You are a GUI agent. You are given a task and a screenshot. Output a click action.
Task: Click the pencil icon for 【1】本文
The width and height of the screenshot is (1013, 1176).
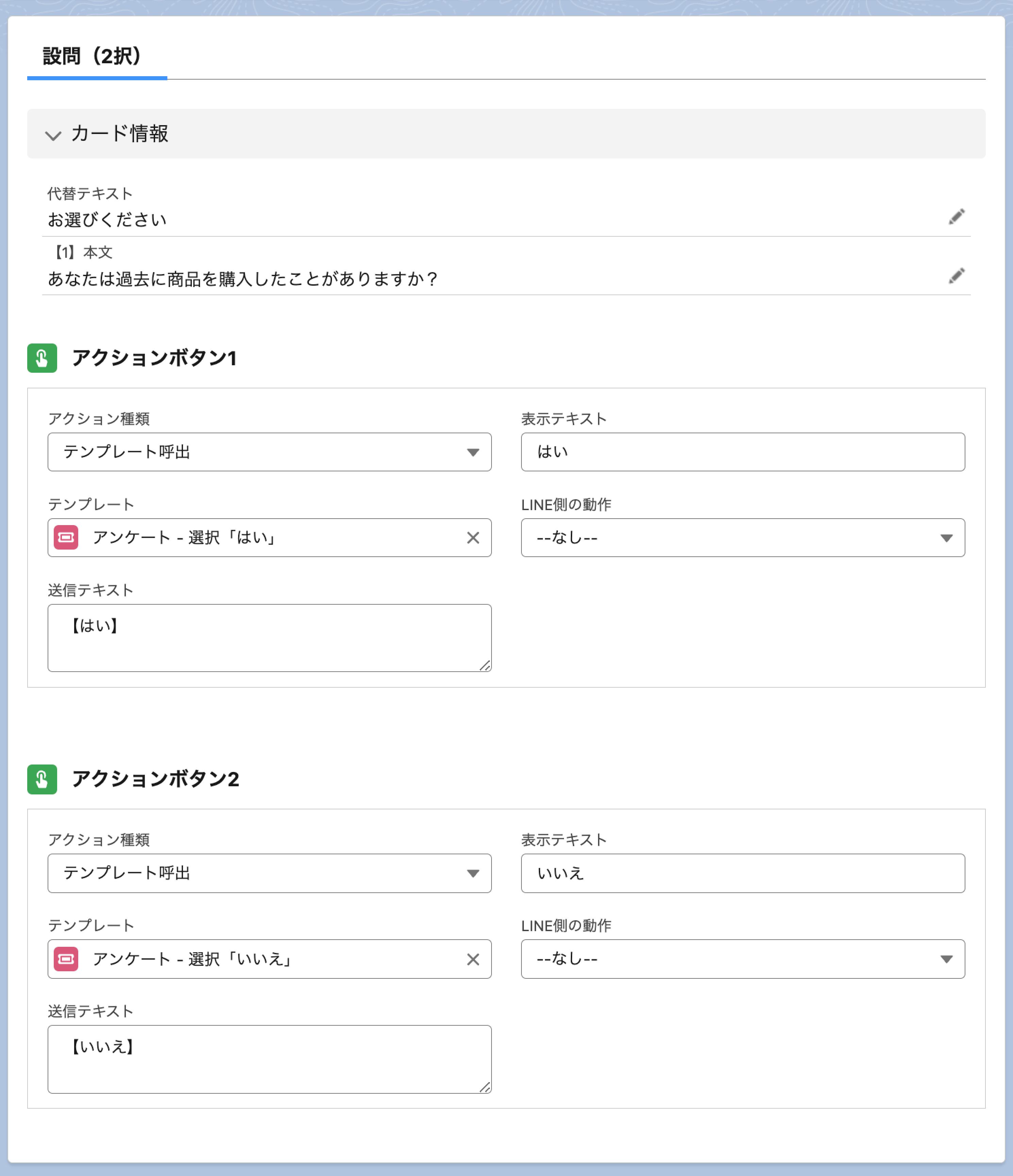coord(956,276)
